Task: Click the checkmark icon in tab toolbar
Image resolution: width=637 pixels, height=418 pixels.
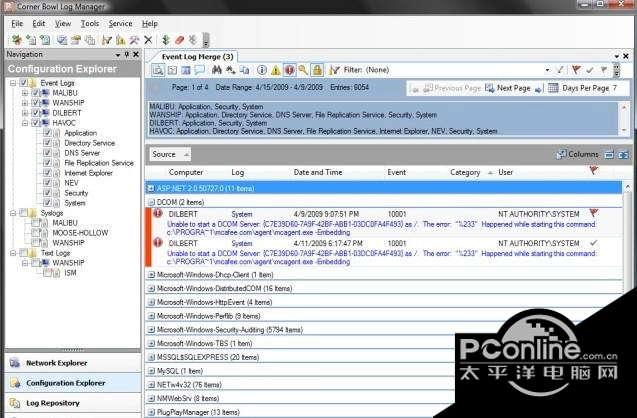Action: pyautogui.click(x=590, y=70)
